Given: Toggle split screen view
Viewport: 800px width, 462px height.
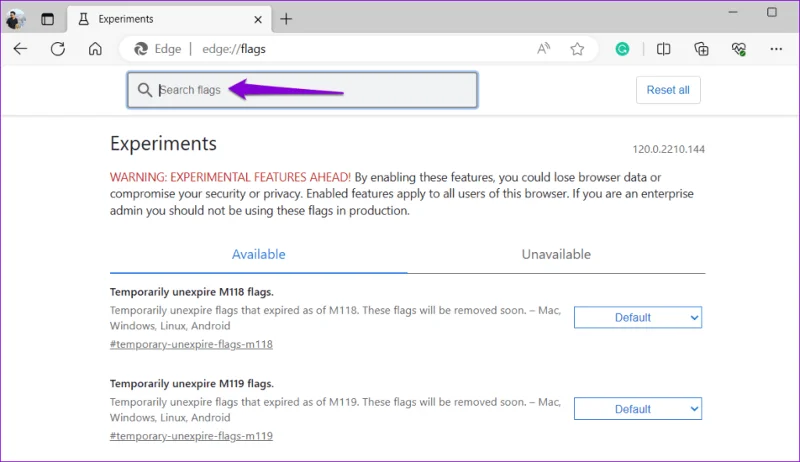Looking at the screenshot, I should [x=663, y=49].
